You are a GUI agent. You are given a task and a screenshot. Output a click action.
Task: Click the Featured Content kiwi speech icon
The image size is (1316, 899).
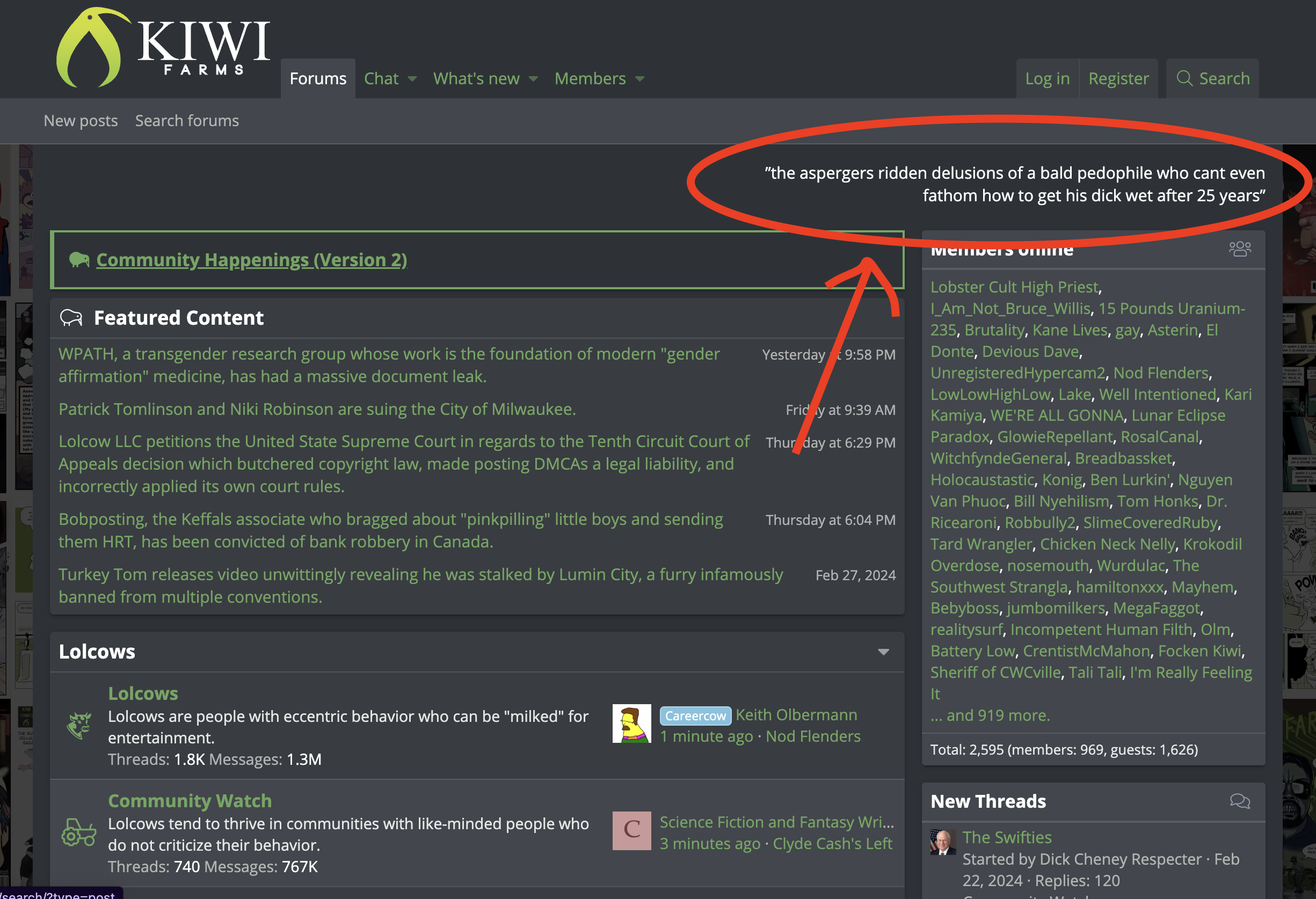click(71, 318)
